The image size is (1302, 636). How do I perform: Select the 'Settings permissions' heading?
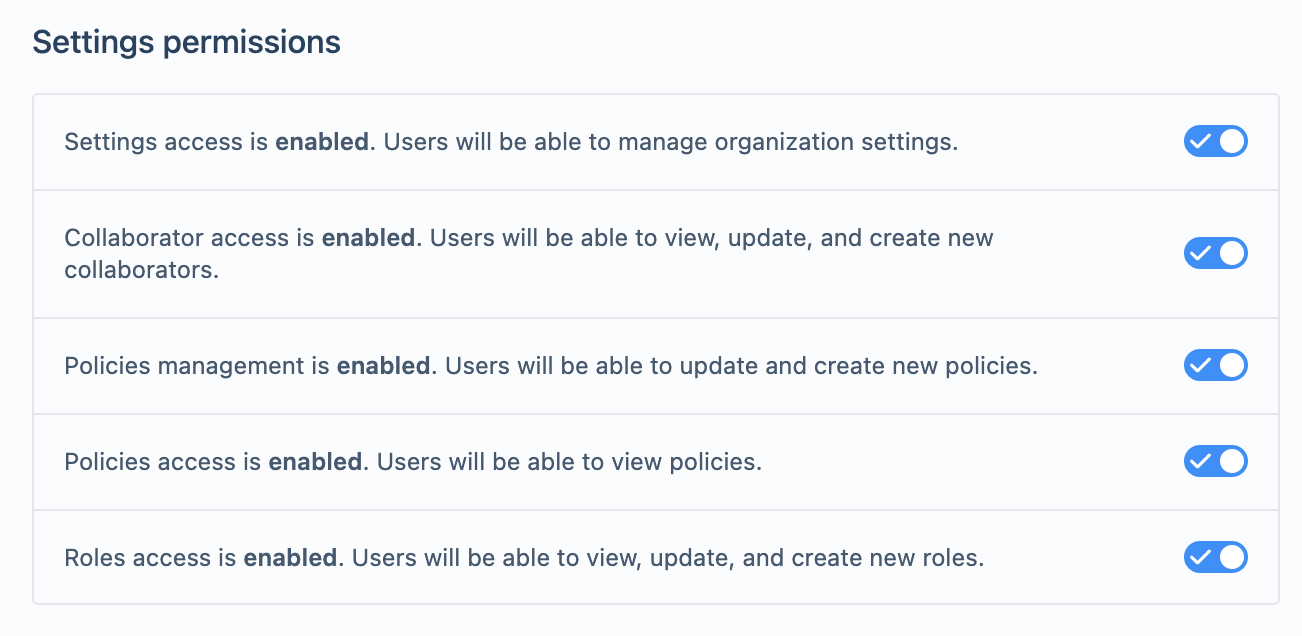[x=187, y=43]
